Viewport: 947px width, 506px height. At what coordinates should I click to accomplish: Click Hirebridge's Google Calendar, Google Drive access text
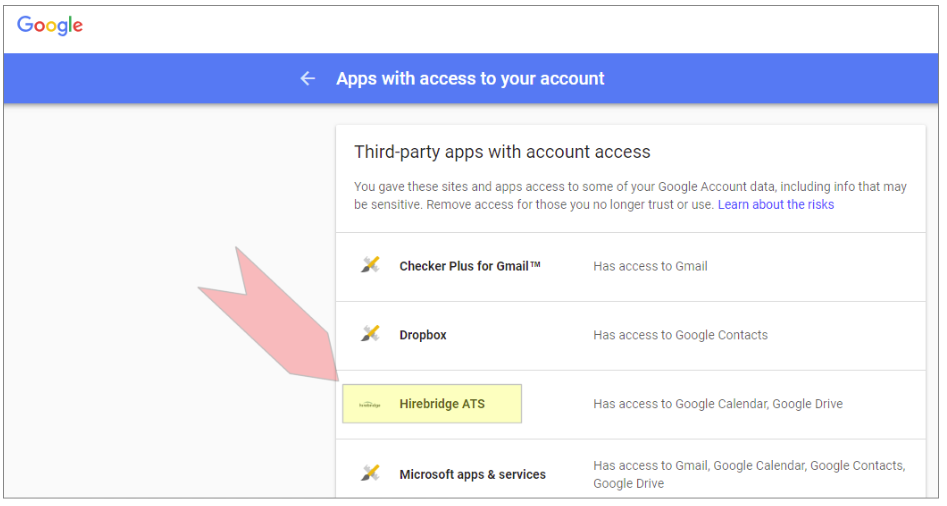point(717,404)
